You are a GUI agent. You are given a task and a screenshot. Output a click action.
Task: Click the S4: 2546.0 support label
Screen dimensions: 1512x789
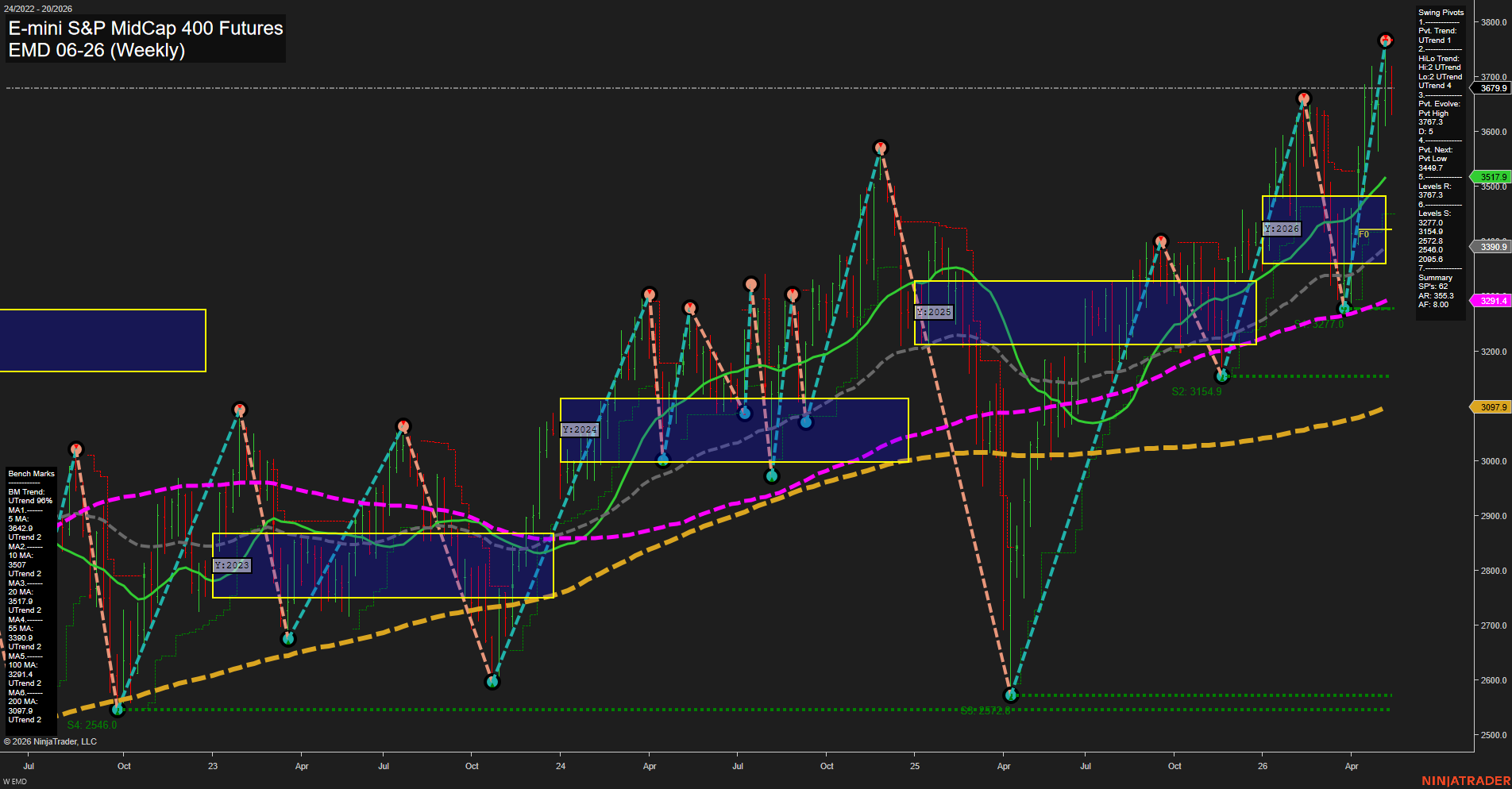tap(92, 725)
